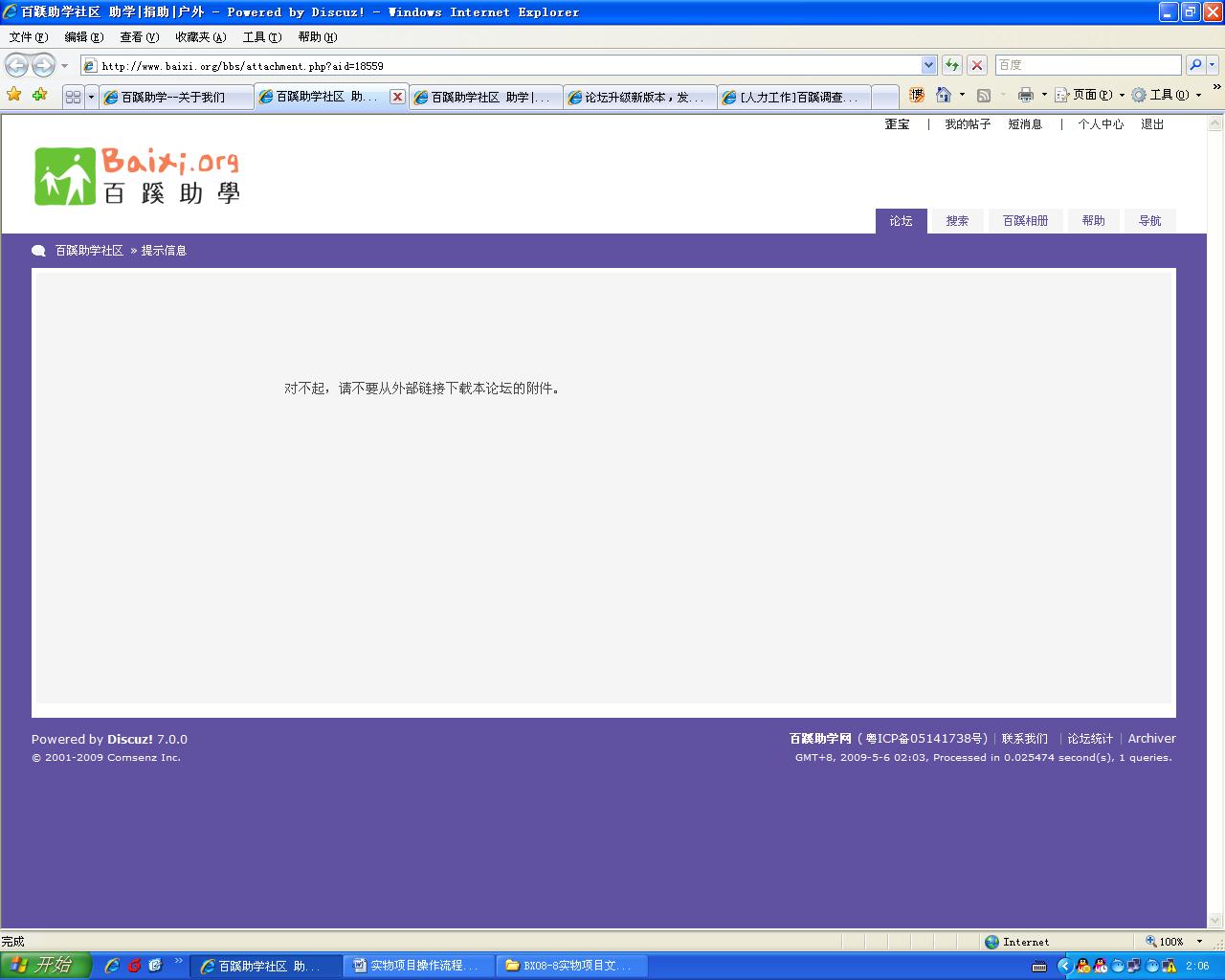Click the Favorites star icon
Screen dimensions: 1225x980
[x=14, y=95]
